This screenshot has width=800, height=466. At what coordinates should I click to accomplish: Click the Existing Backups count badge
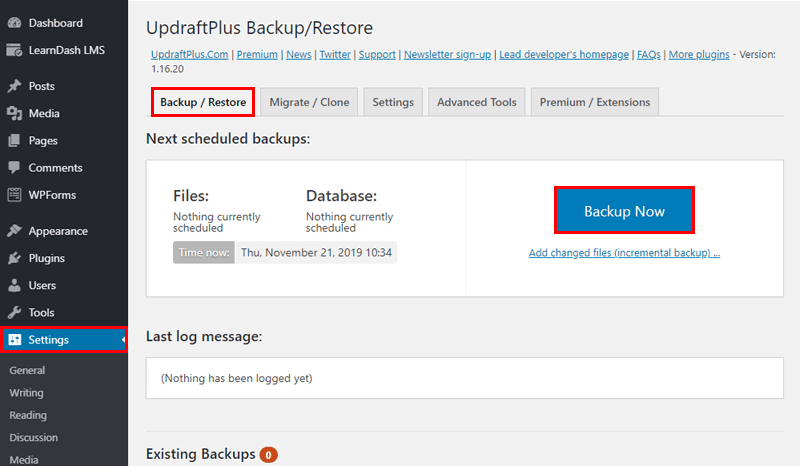coord(268,455)
